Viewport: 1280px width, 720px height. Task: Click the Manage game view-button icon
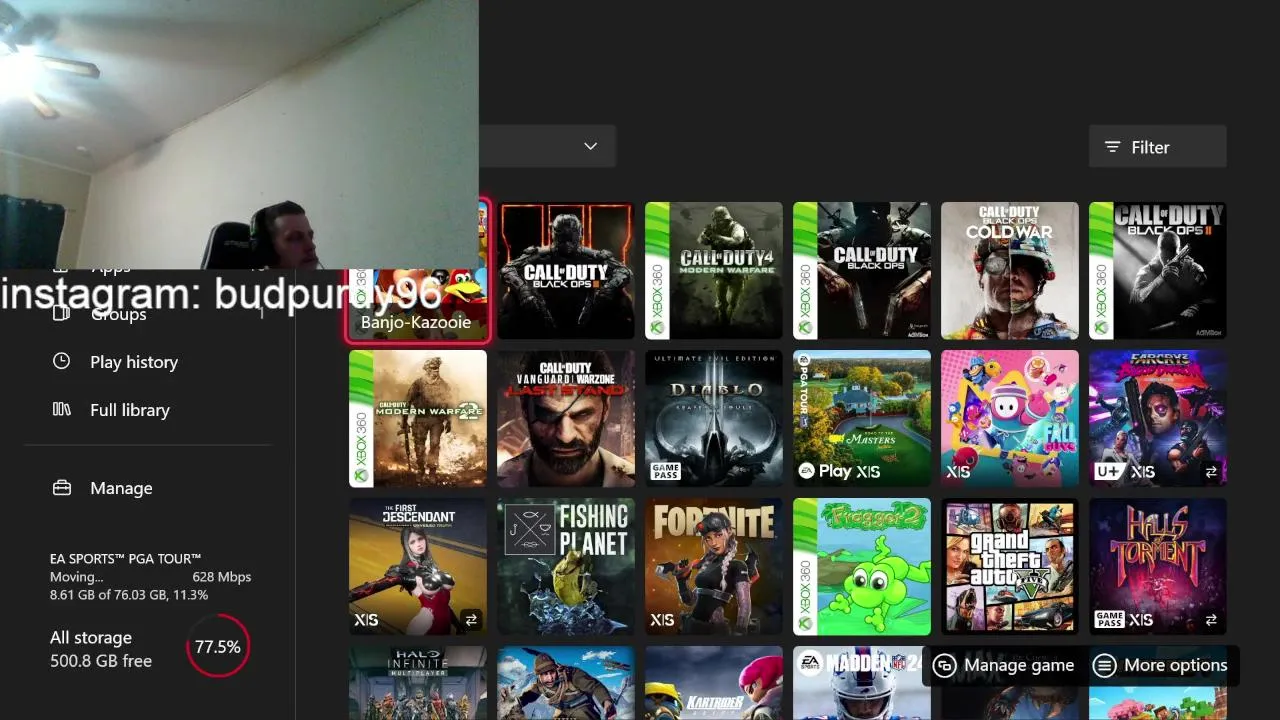[944, 665]
